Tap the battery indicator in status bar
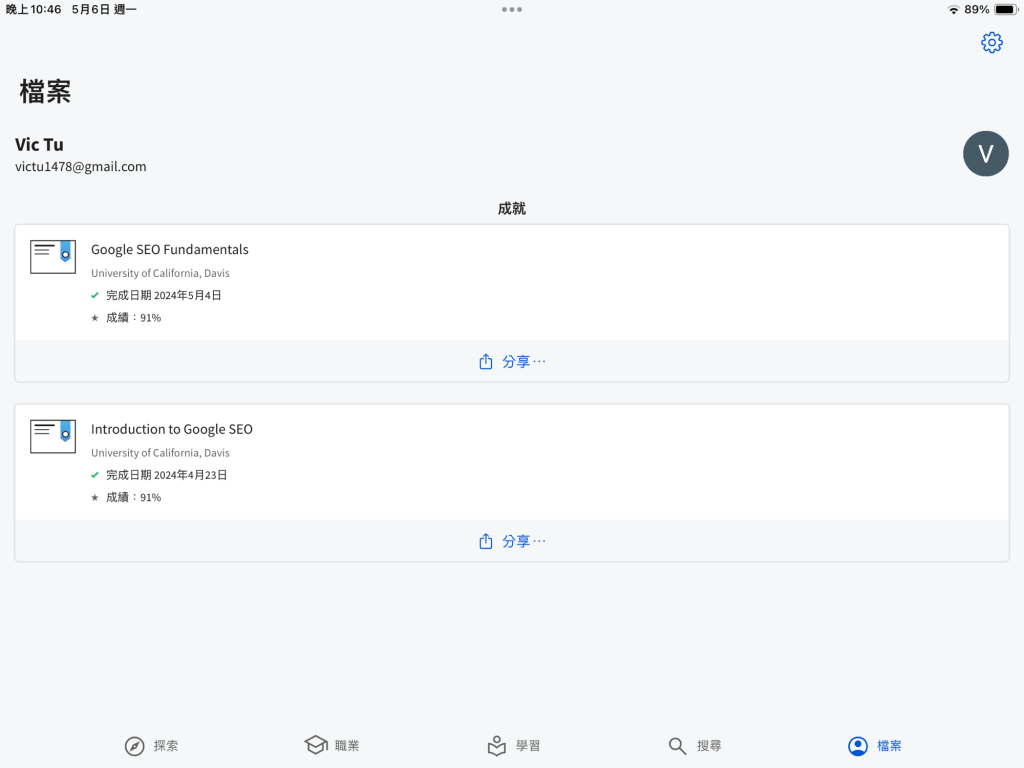The image size is (1024, 768). click(x=1006, y=9)
